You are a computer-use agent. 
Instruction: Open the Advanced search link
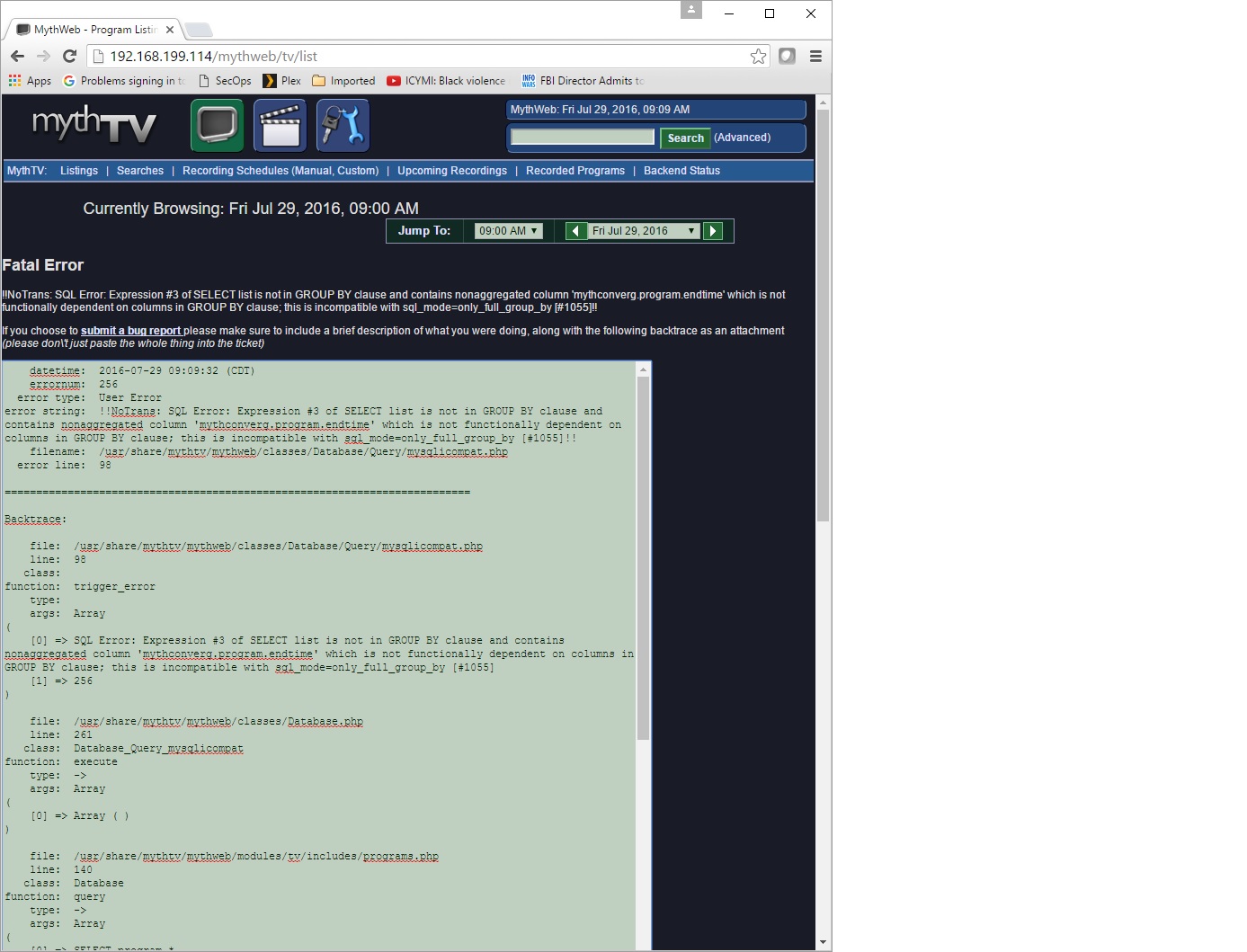point(742,138)
